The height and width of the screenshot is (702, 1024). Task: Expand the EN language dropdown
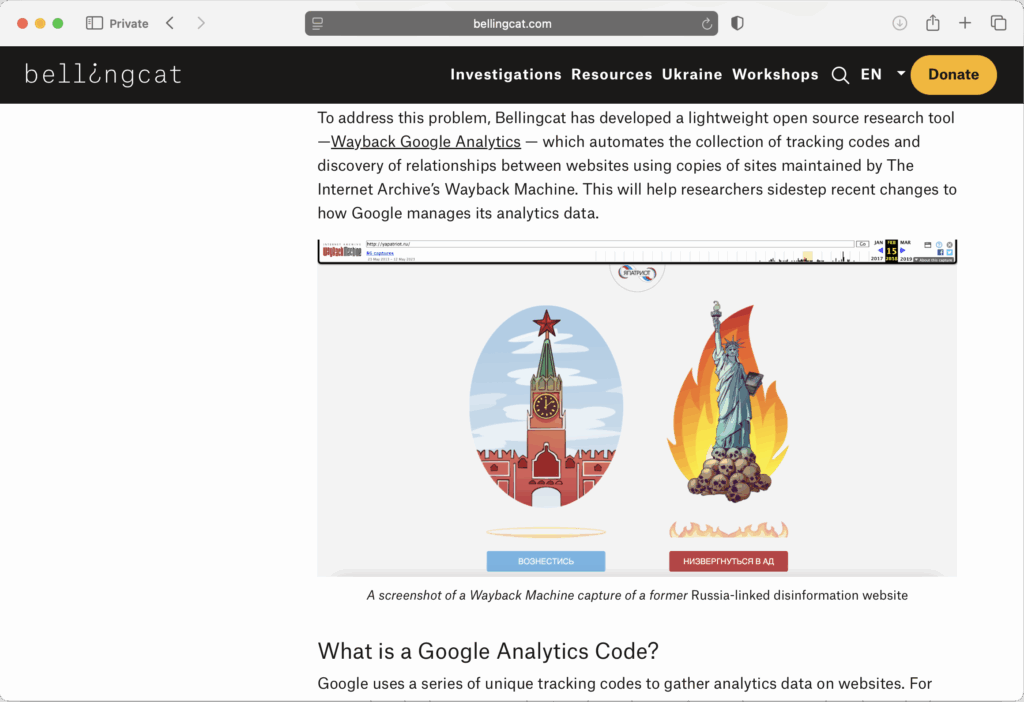click(x=900, y=74)
